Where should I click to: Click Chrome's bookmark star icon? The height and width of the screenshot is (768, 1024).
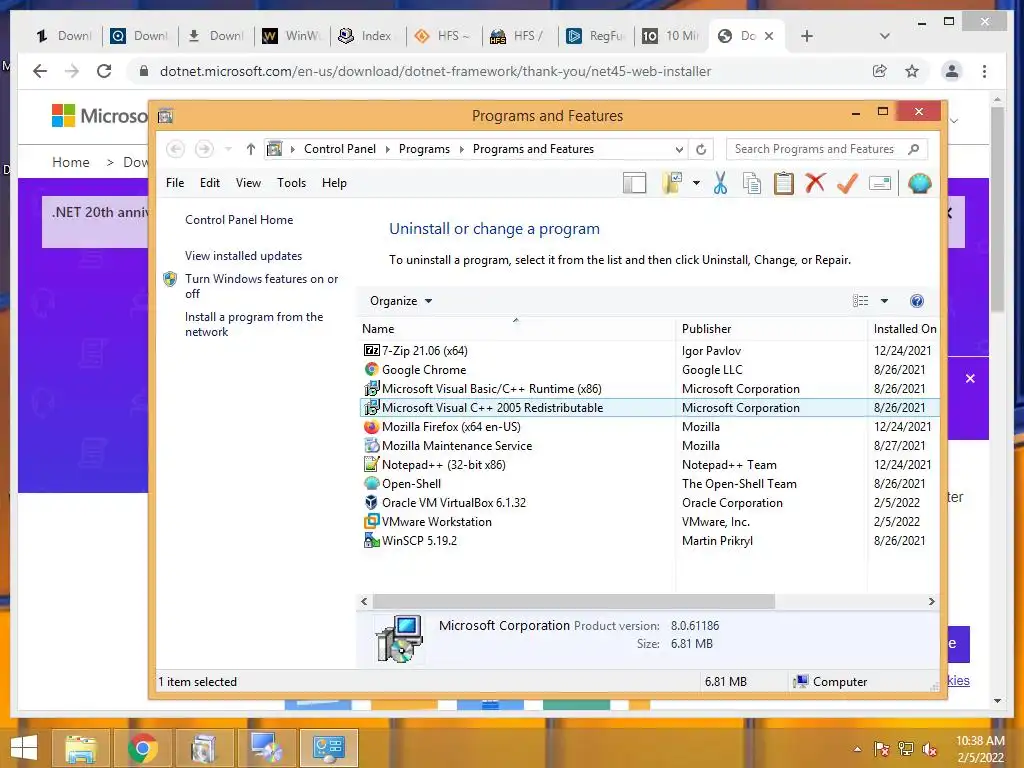(912, 71)
